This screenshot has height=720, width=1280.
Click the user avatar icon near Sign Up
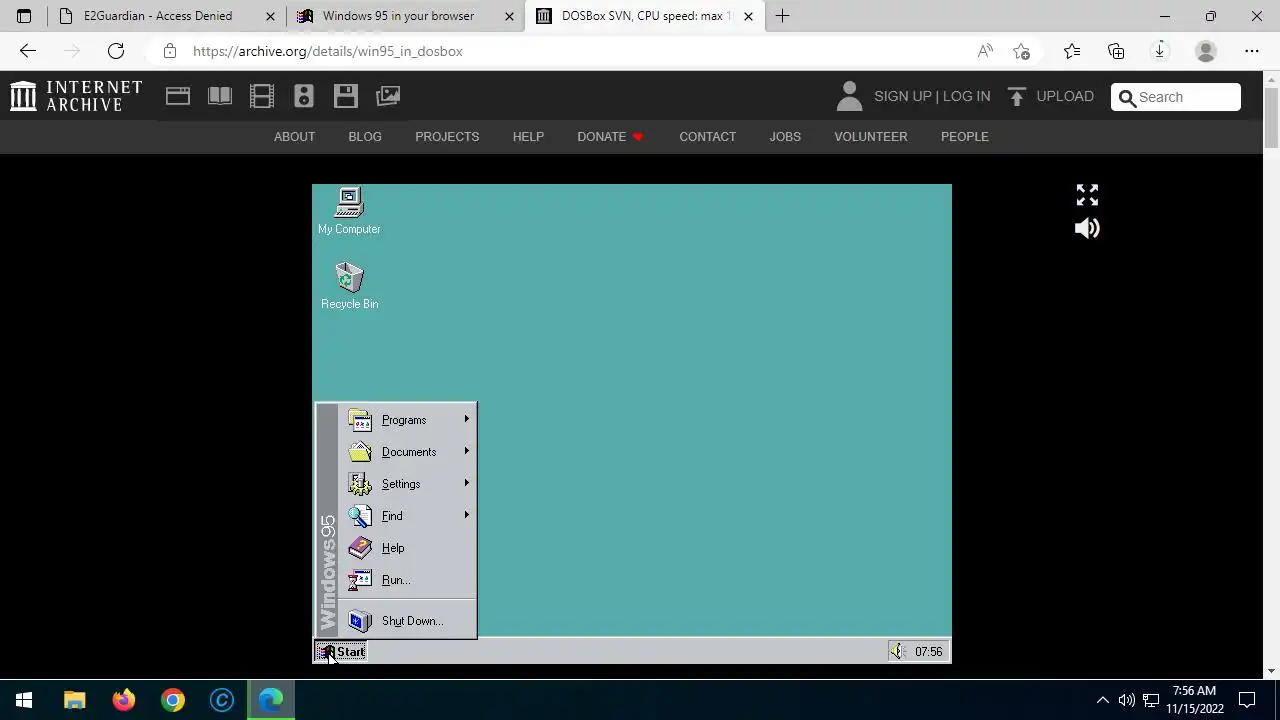(849, 96)
